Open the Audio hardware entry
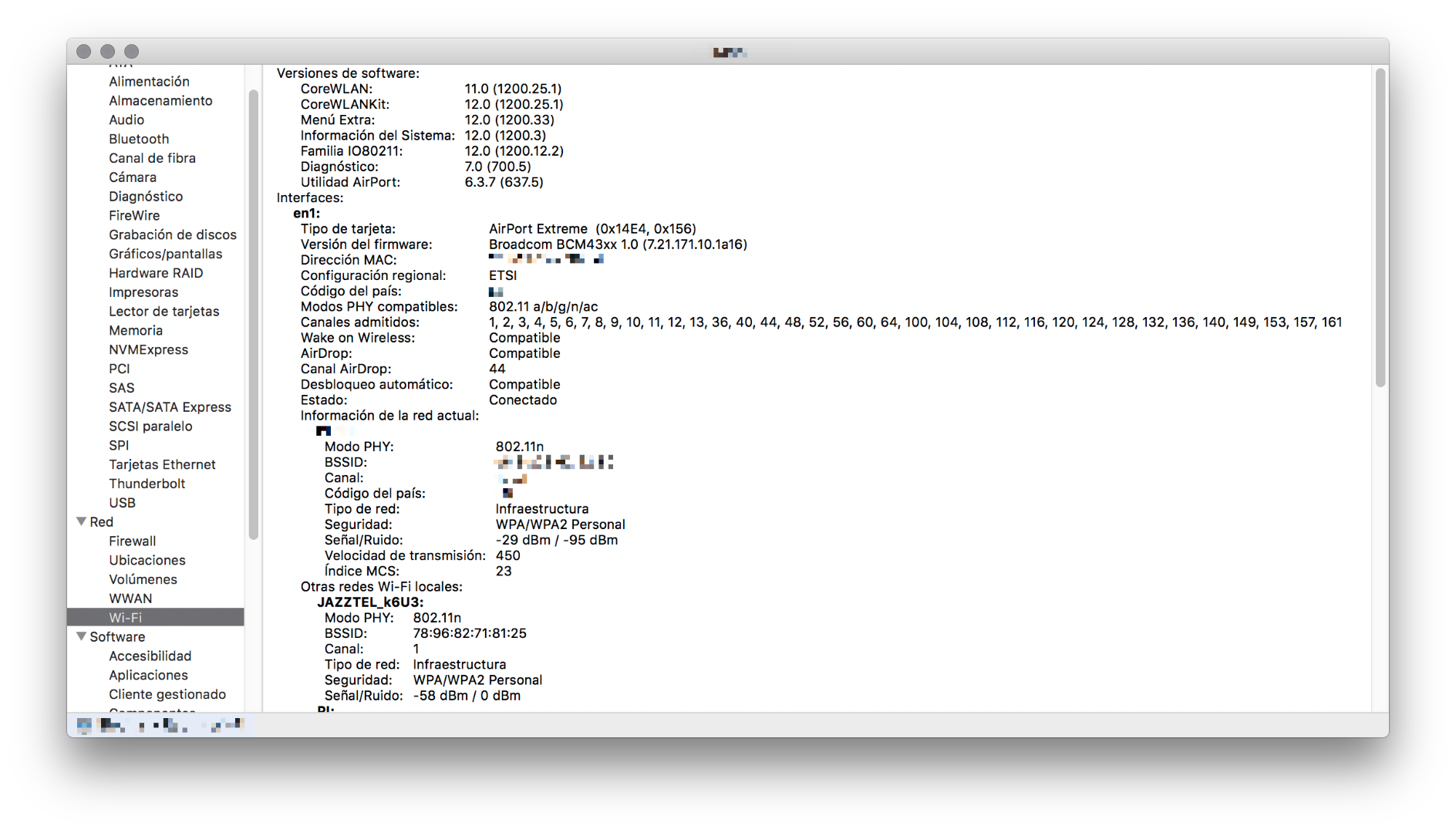Screen dimensions: 1456x833 pyautogui.click(x=126, y=120)
